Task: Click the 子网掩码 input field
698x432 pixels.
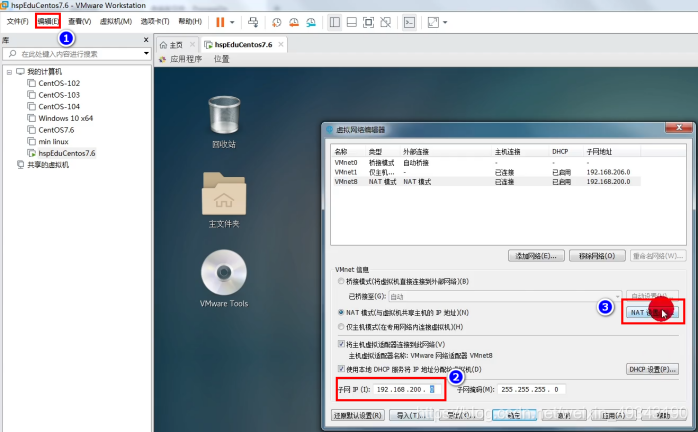Action: pos(531,389)
